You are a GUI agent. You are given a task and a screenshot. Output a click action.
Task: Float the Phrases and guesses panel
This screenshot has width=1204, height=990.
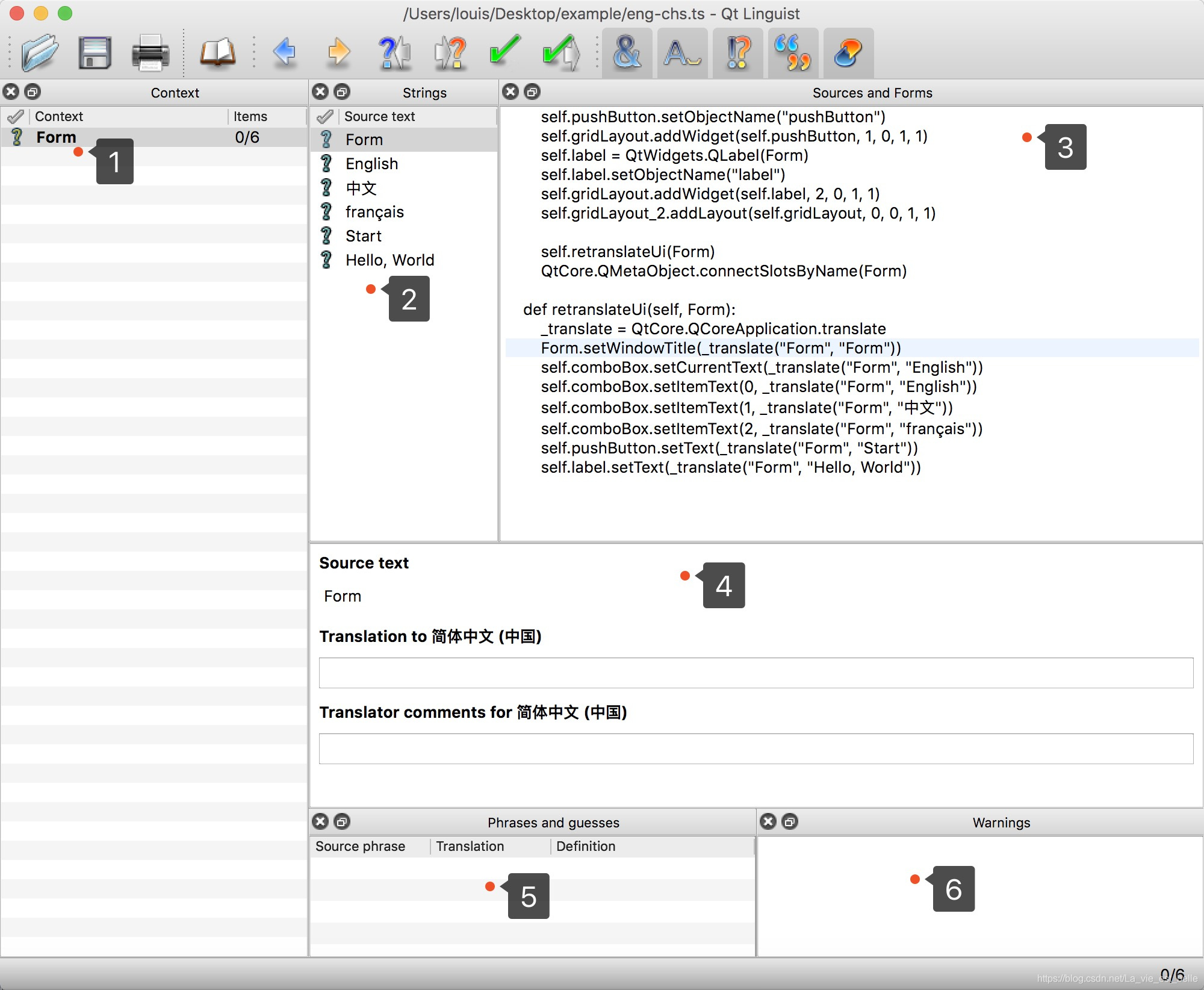coord(342,821)
